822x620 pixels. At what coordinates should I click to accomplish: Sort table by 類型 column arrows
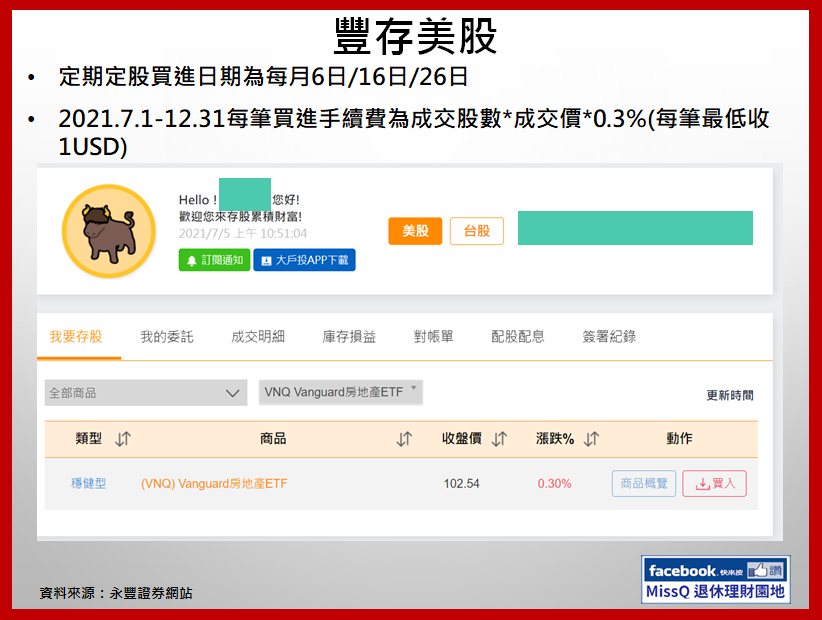pyautogui.click(x=123, y=439)
